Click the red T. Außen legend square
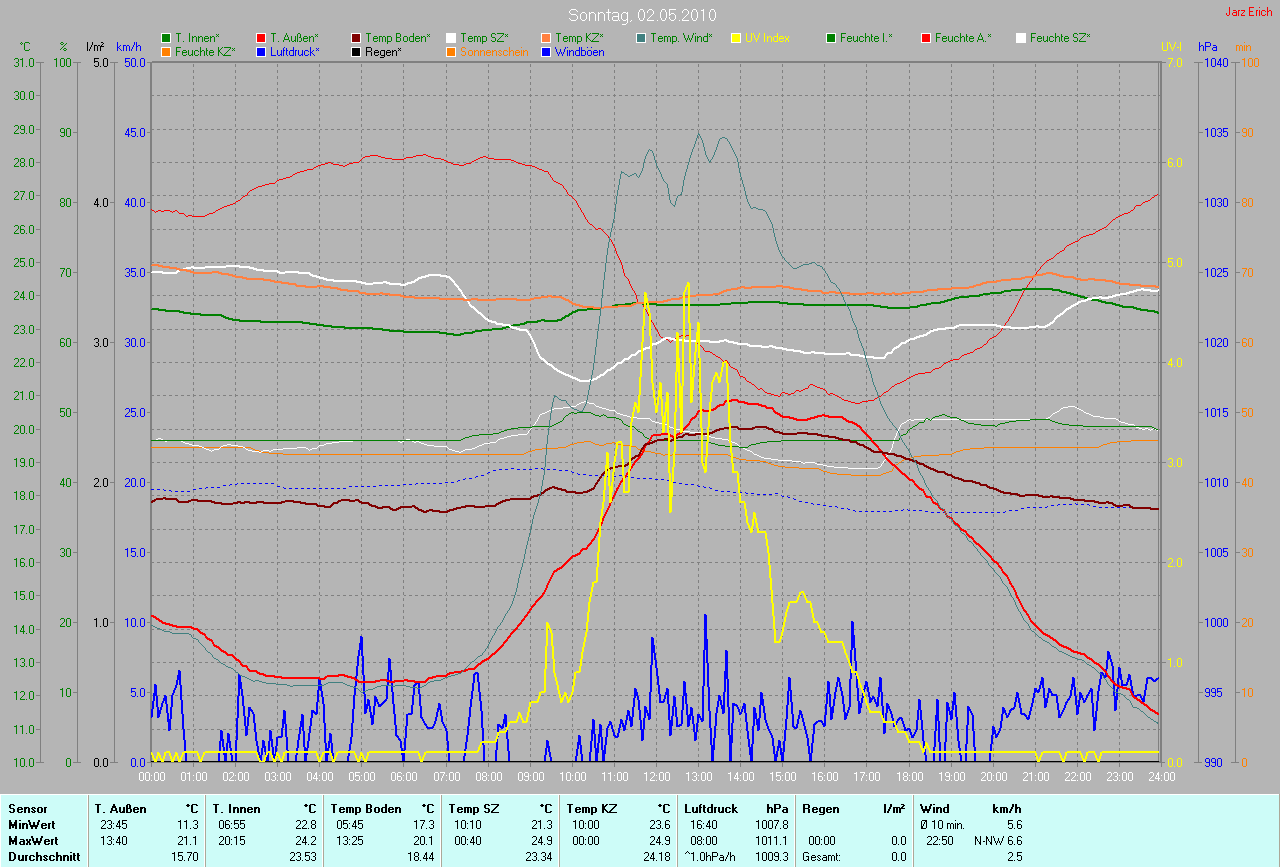 262,38
